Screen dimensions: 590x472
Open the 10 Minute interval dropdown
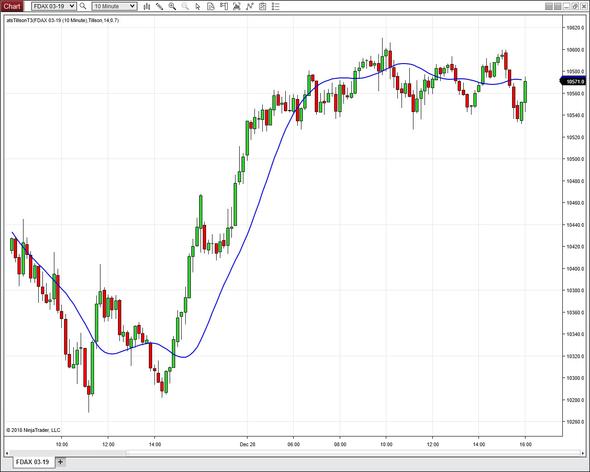114,6
